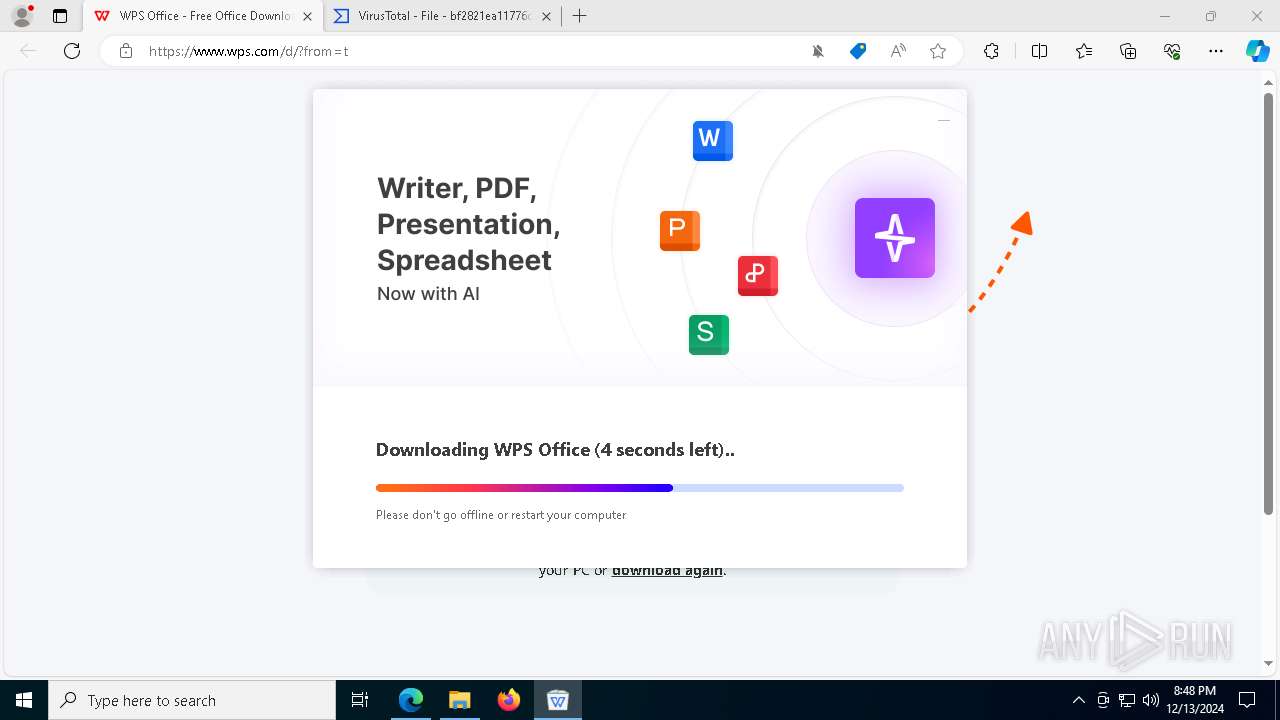Click 'Downloading WPS Office' status text
Image resolution: width=1280 pixels, height=720 pixels.
(x=555, y=450)
